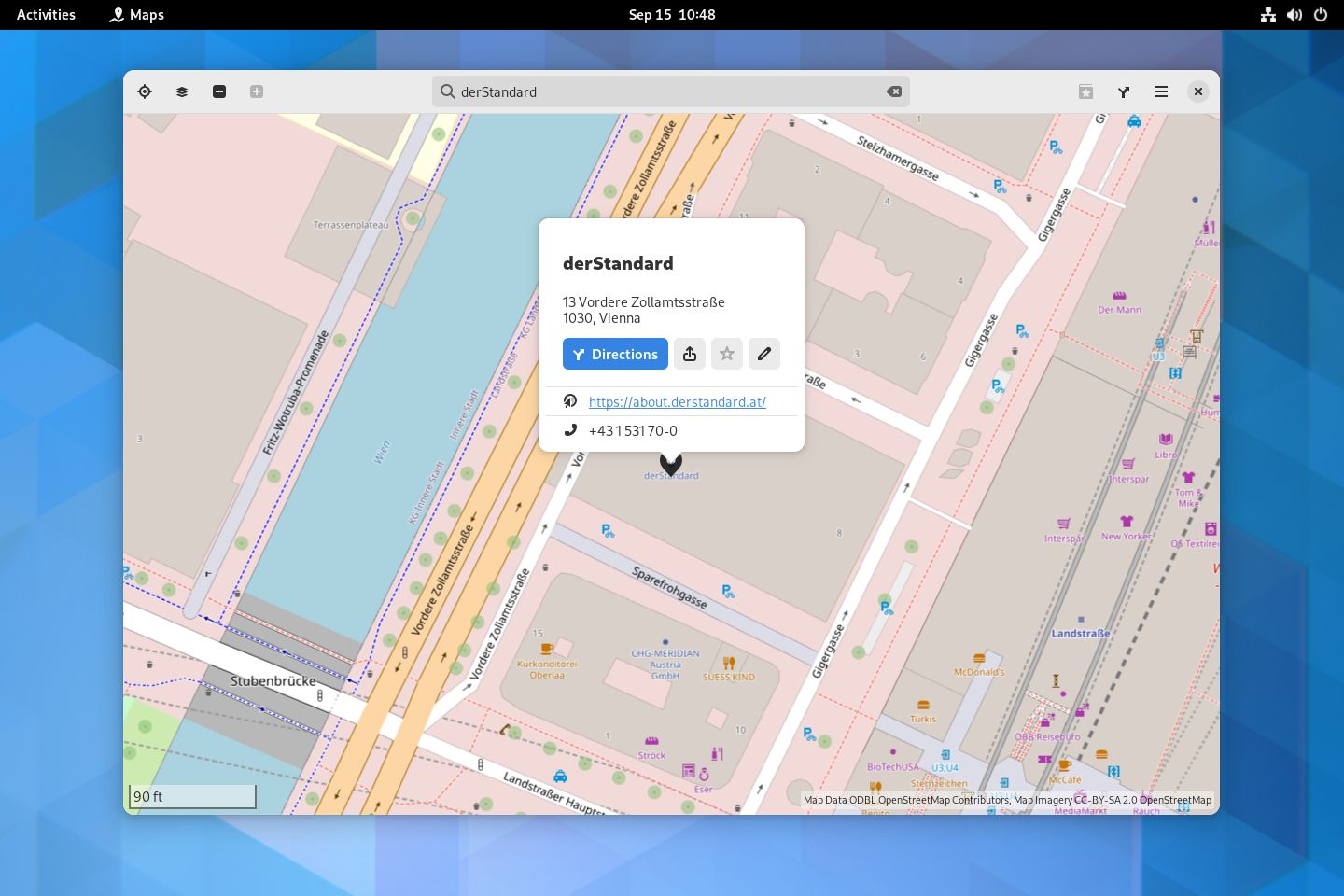Click the current location button
The height and width of the screenshot is (896, 1344).
(145, 91)
